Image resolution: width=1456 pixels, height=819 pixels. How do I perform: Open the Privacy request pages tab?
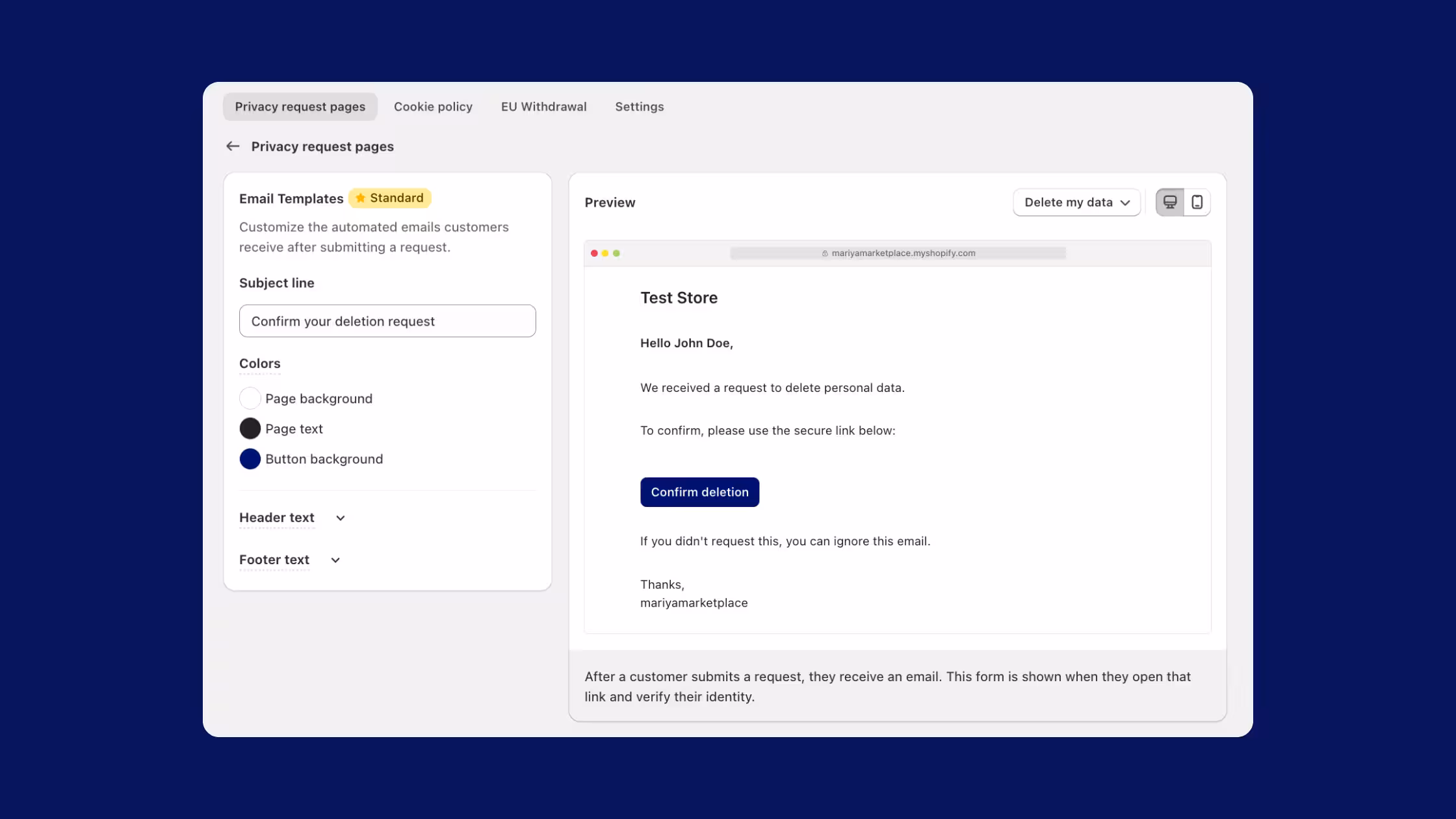(300, 107)
